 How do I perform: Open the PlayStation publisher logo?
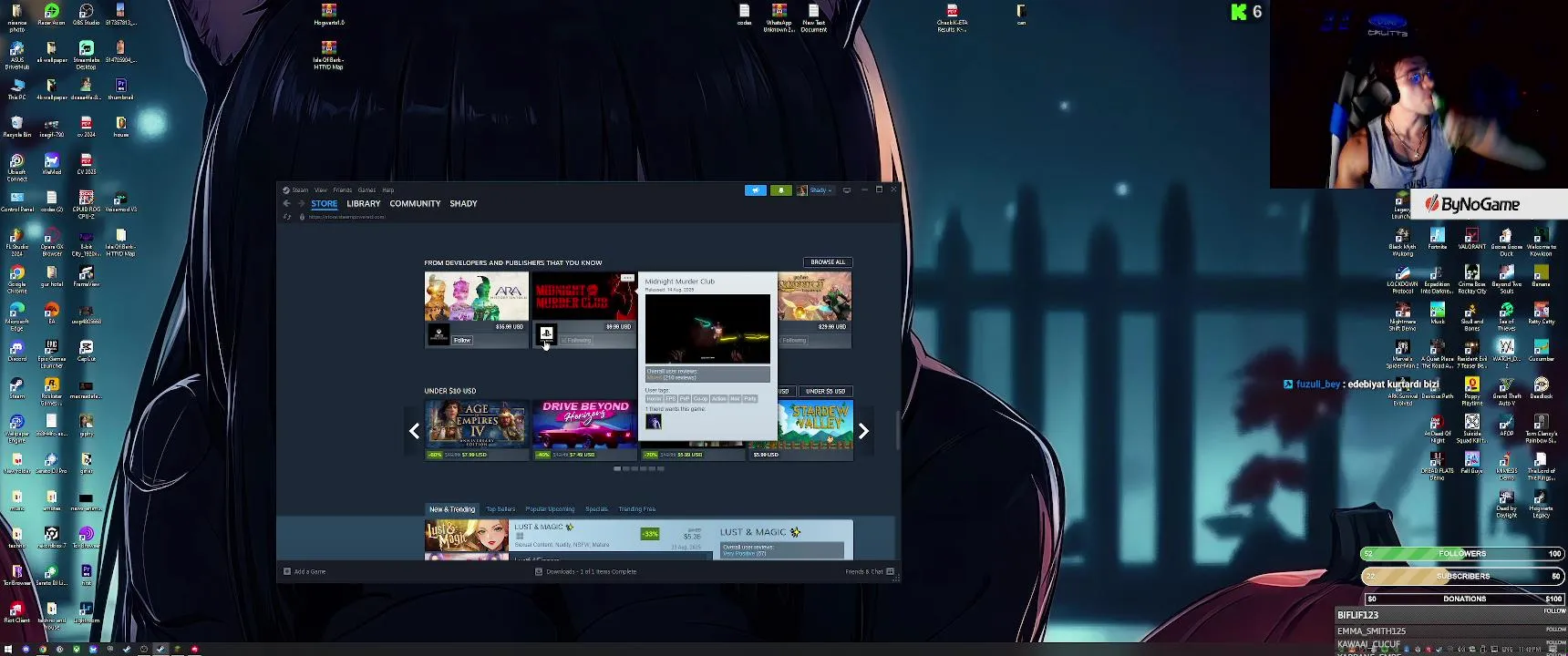(546, 334)
